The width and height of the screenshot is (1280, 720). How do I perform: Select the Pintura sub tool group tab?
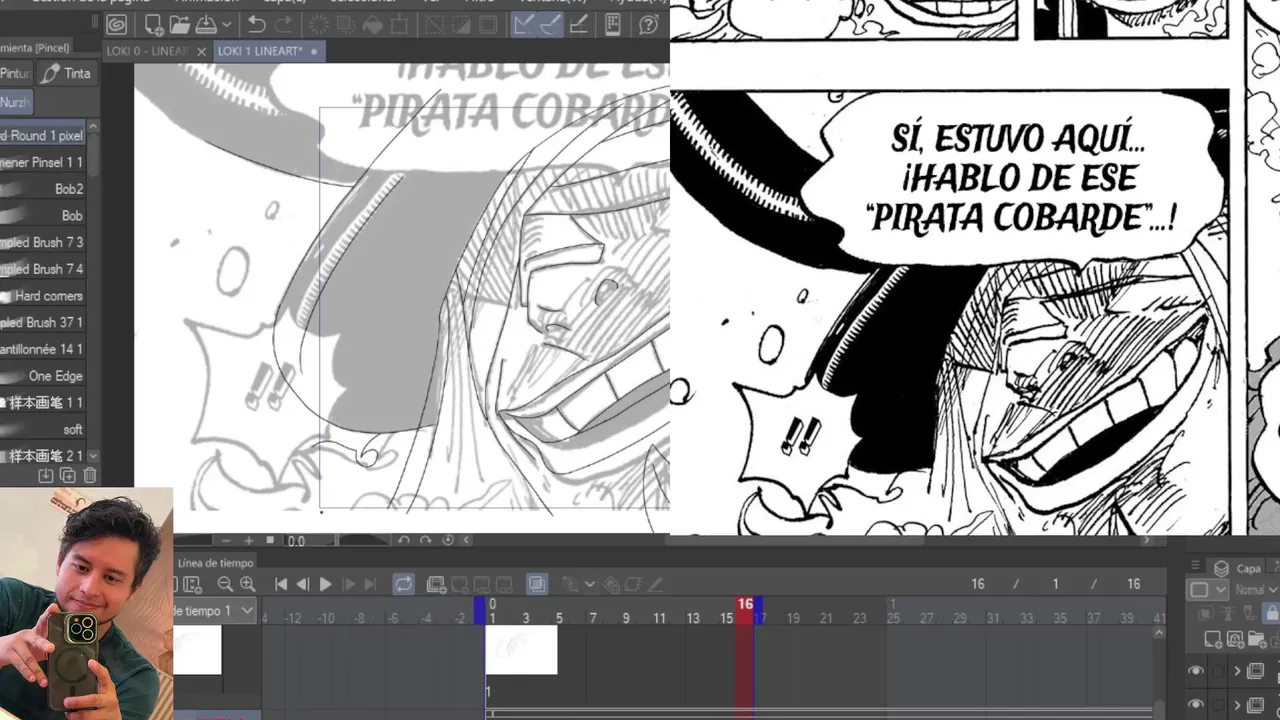(16, 74)
